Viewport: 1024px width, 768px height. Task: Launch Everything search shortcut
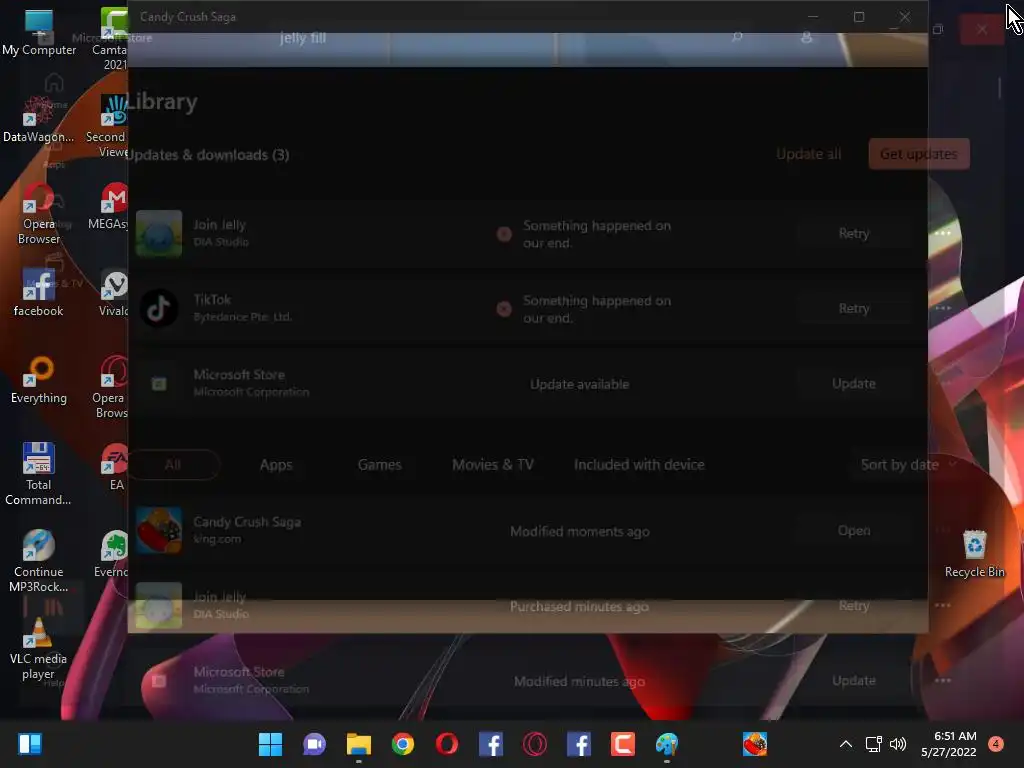click(39, 379)
